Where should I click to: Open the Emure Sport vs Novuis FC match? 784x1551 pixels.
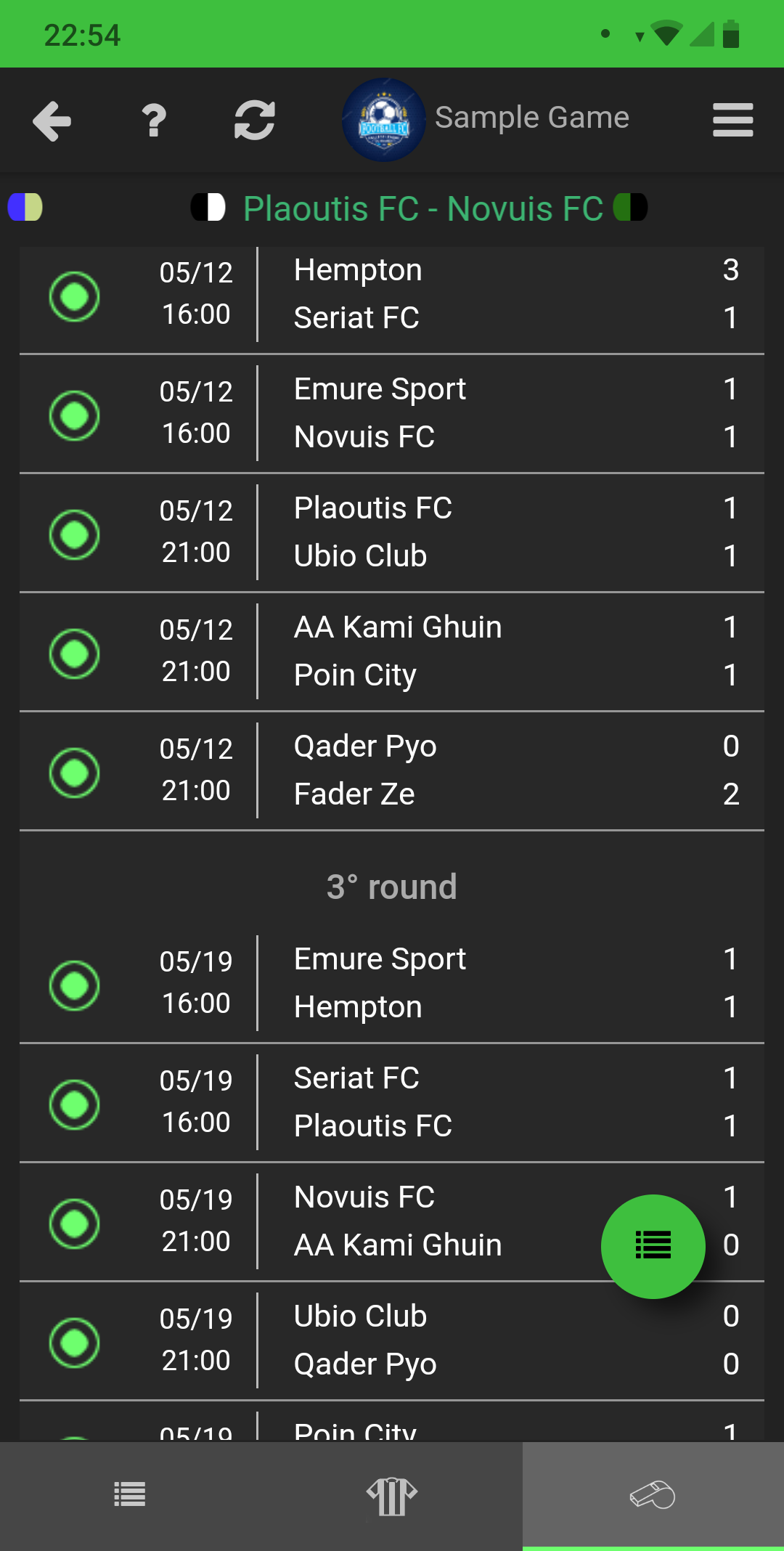pos(392,414)
